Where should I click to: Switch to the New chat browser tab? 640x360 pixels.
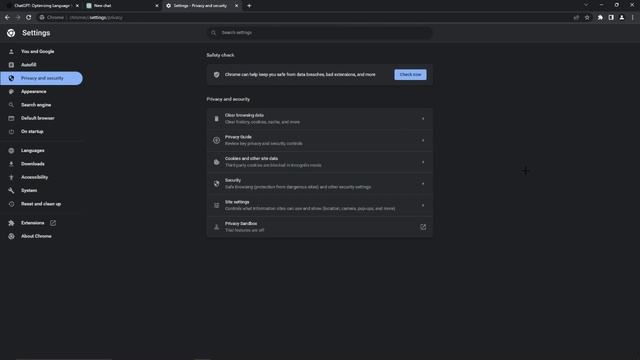pyautogui.click(x=122, y=6)
